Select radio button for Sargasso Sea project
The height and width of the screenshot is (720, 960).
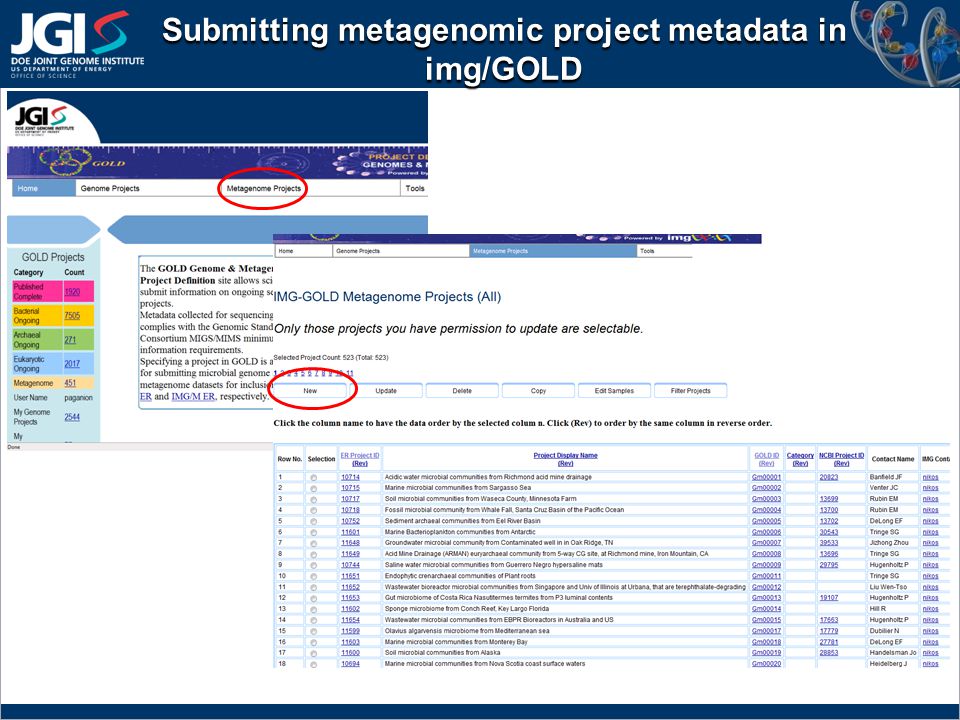click(x=313, y=489)
